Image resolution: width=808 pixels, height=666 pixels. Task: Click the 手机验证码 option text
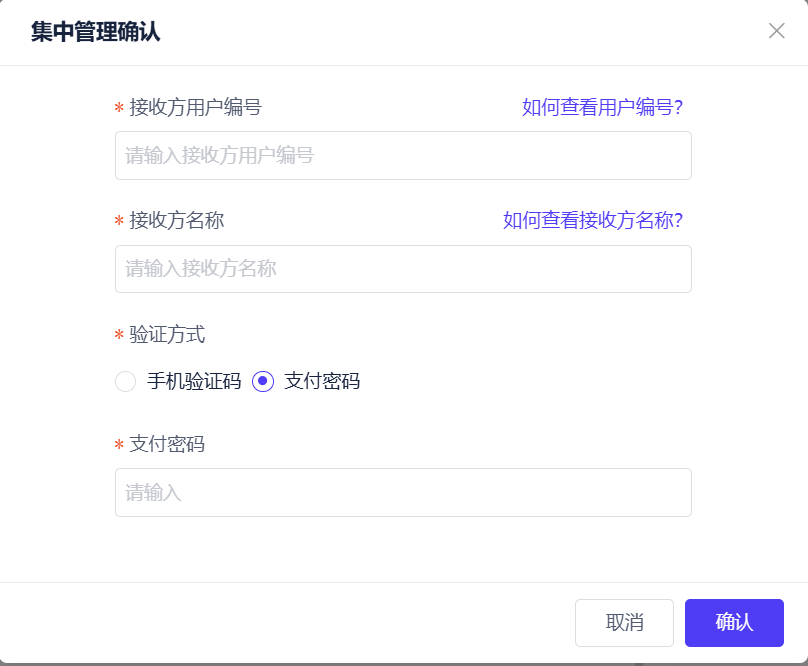pyautogui.click(x=194, y=381)
